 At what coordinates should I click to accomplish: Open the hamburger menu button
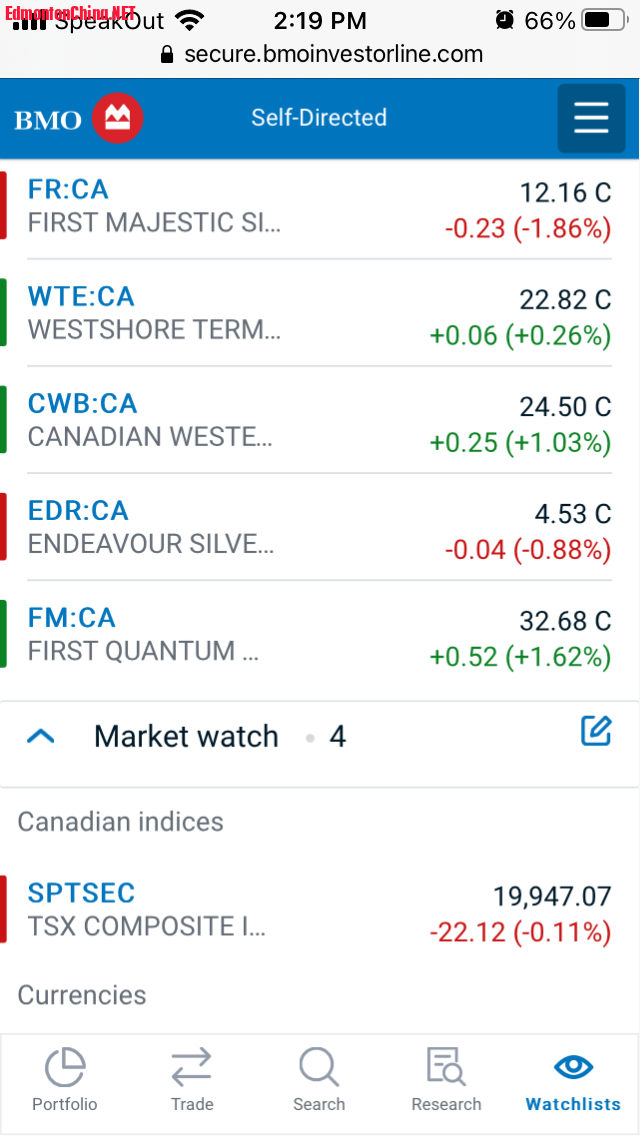[x=591, y=118]
